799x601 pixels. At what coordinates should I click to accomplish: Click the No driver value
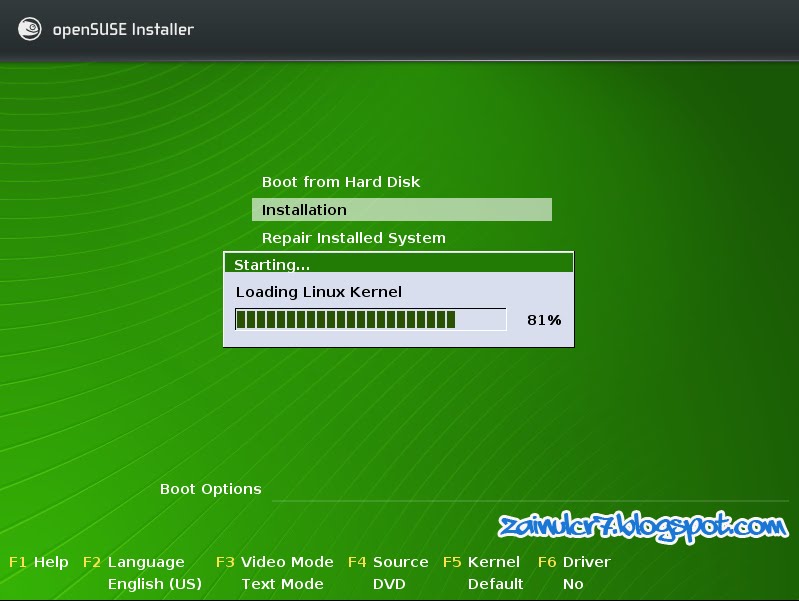tap(573, 584)
